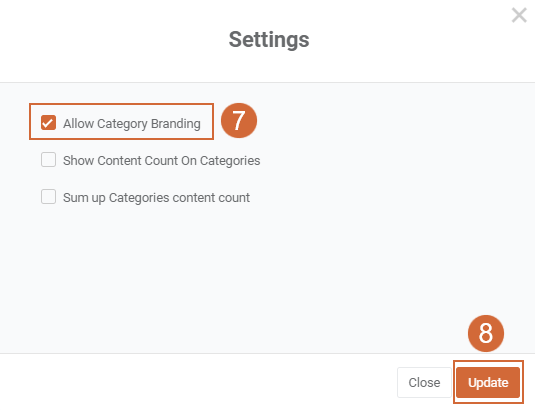Enable Show Content Count On Categories checkbox
Screen dimensions: 535x410
click(48, 160)
